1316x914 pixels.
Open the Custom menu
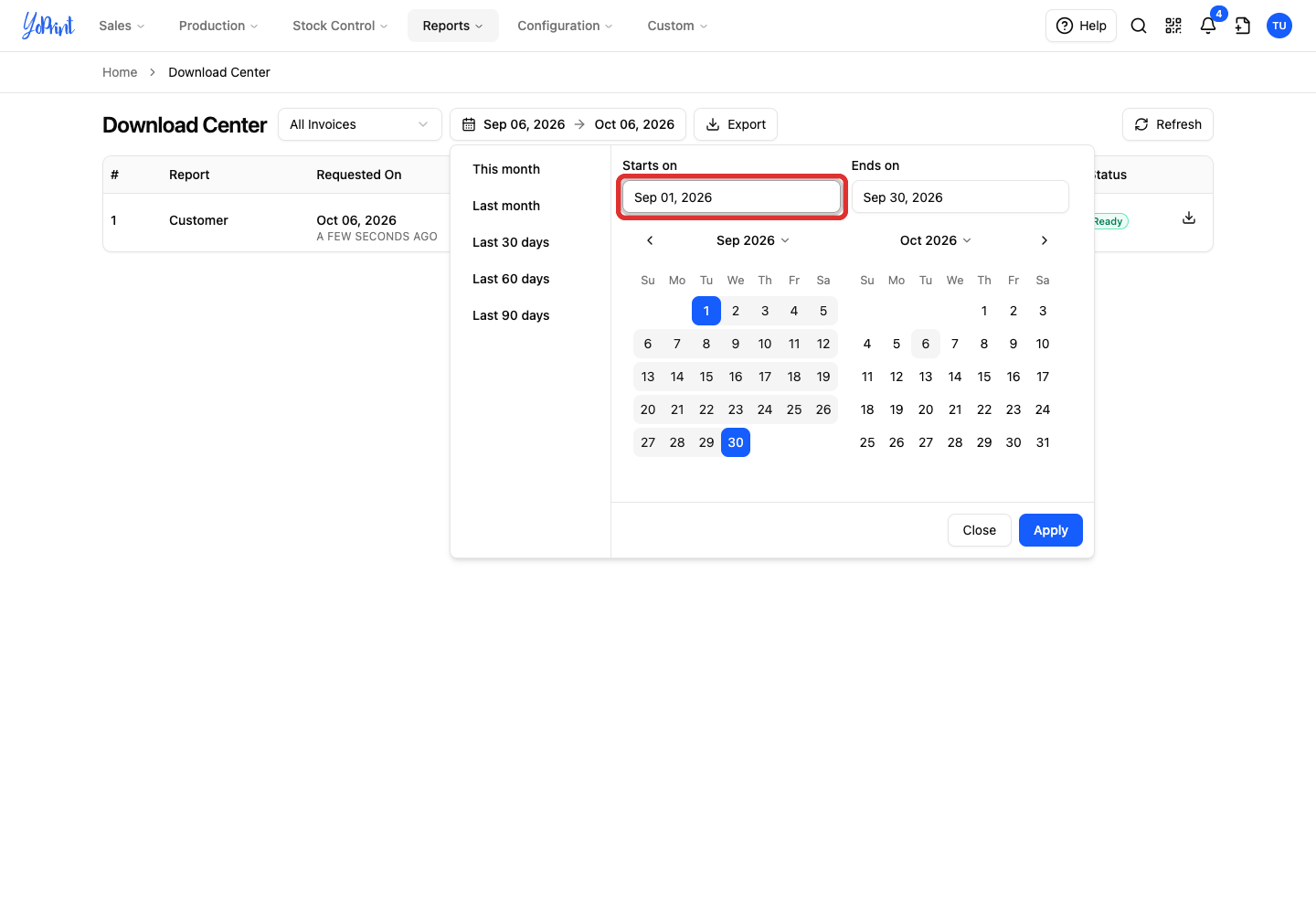pos(677,26)
